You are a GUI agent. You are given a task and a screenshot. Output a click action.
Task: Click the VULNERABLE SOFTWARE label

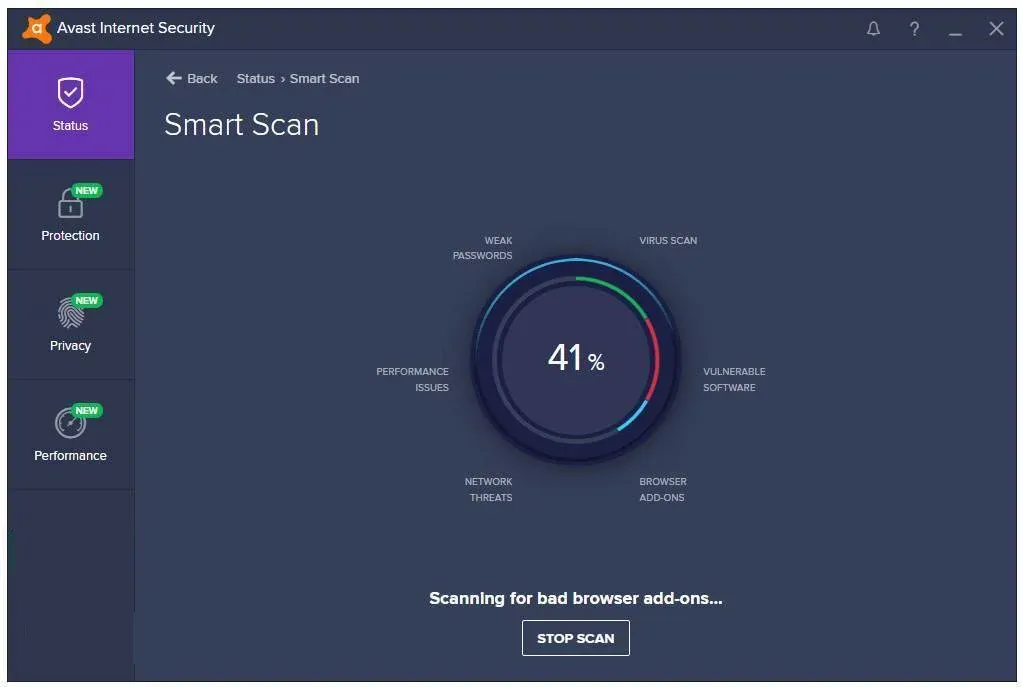click(734, 379)
